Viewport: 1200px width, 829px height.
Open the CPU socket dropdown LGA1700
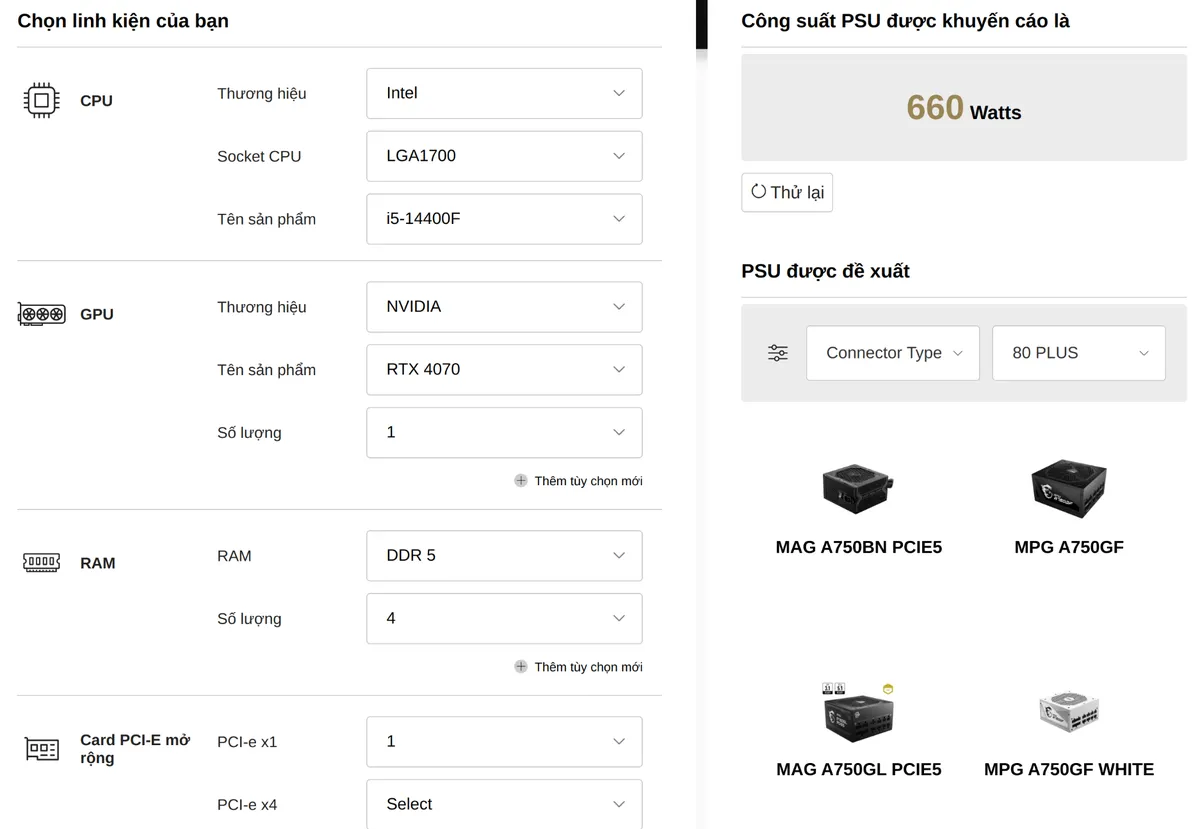[504, 156]
